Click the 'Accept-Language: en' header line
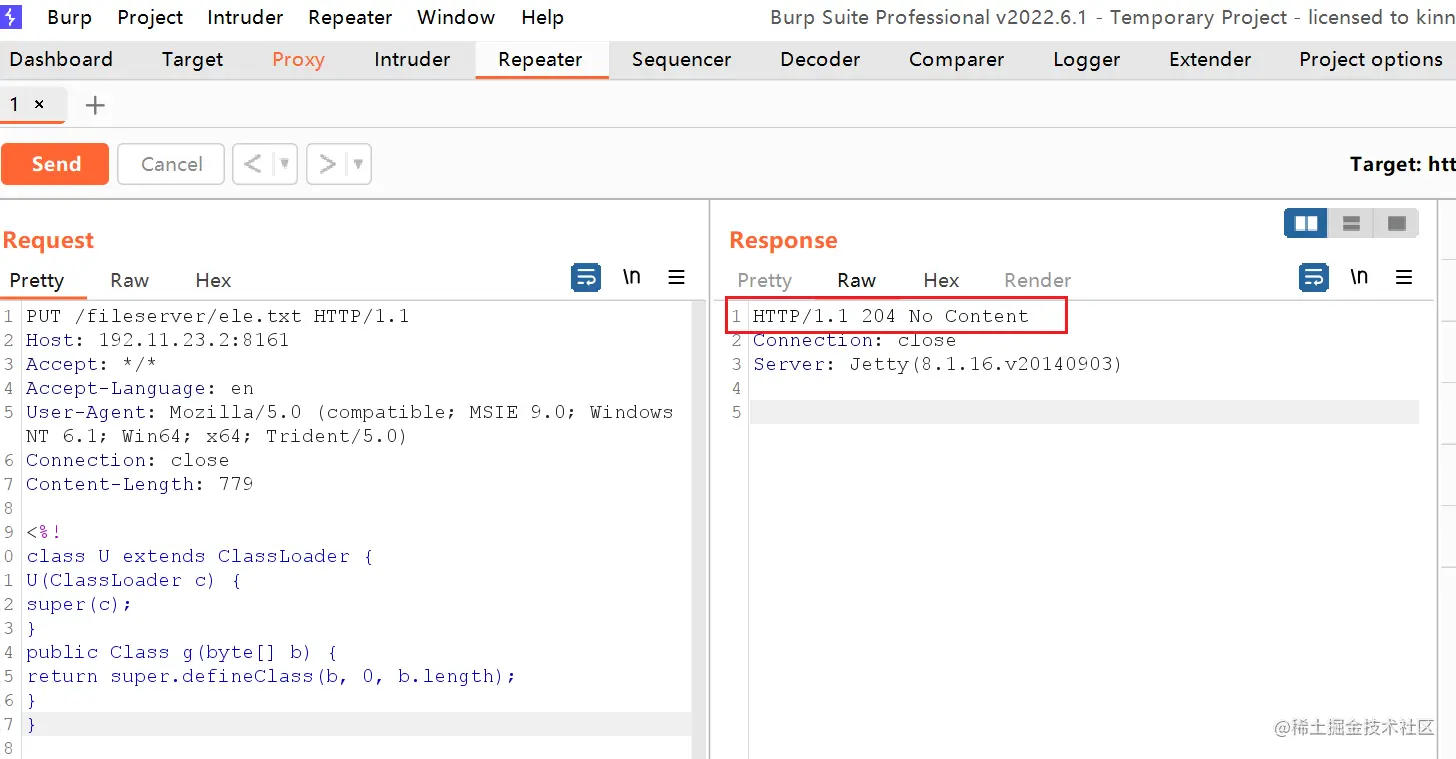 pyautogui.click(x=140, y=388)
